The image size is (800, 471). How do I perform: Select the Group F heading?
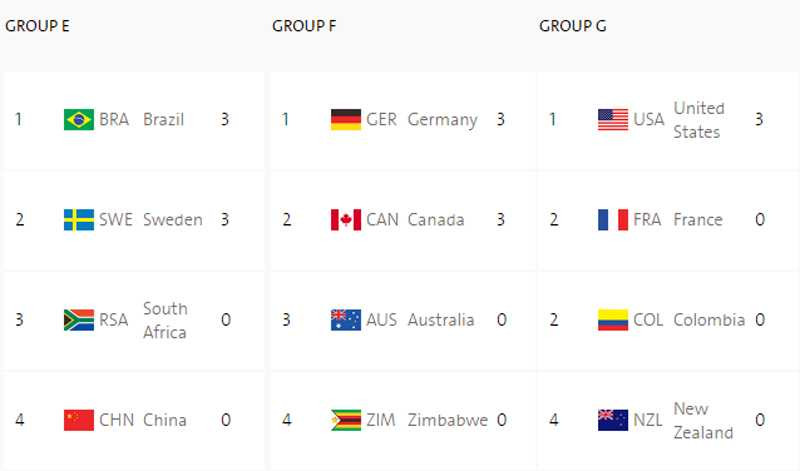(x=304, y=26)
